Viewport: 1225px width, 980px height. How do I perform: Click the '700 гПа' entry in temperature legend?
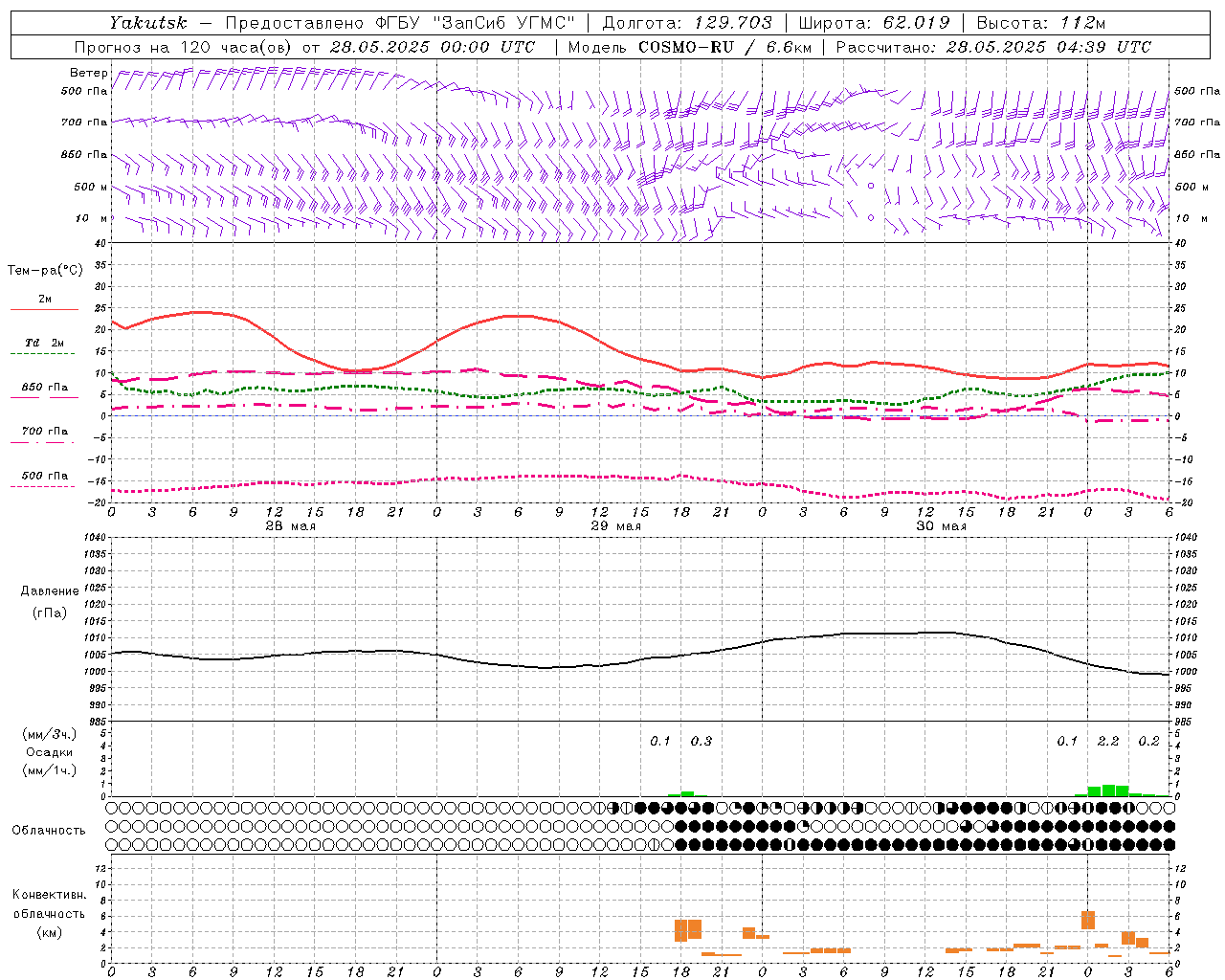[45, 432]
